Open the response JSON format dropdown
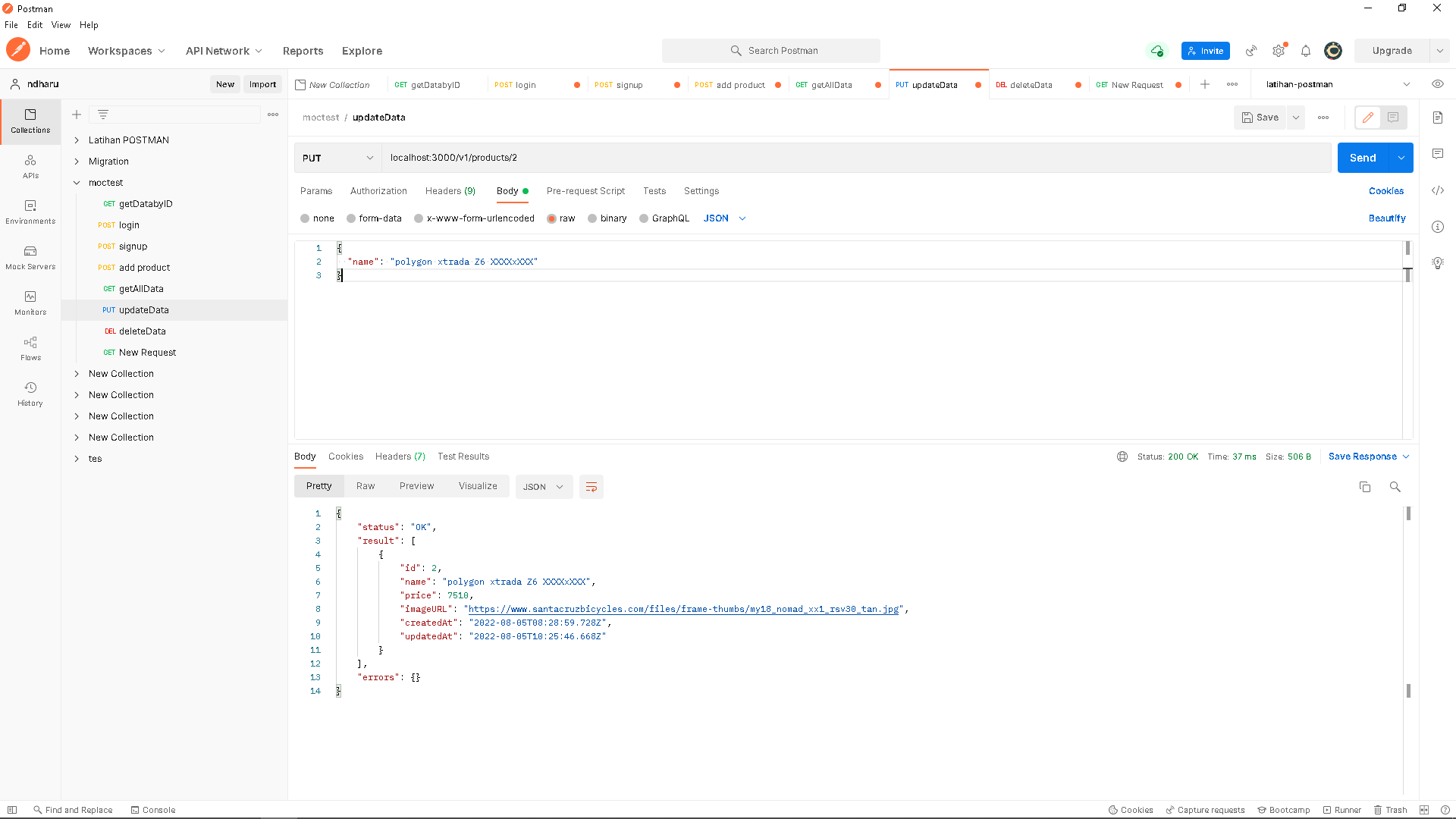 click(x=543, y=487)
